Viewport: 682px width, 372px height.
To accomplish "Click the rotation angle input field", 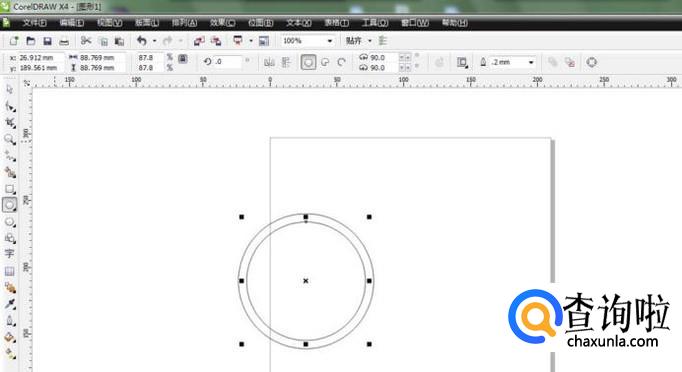I will coord(227,62).
